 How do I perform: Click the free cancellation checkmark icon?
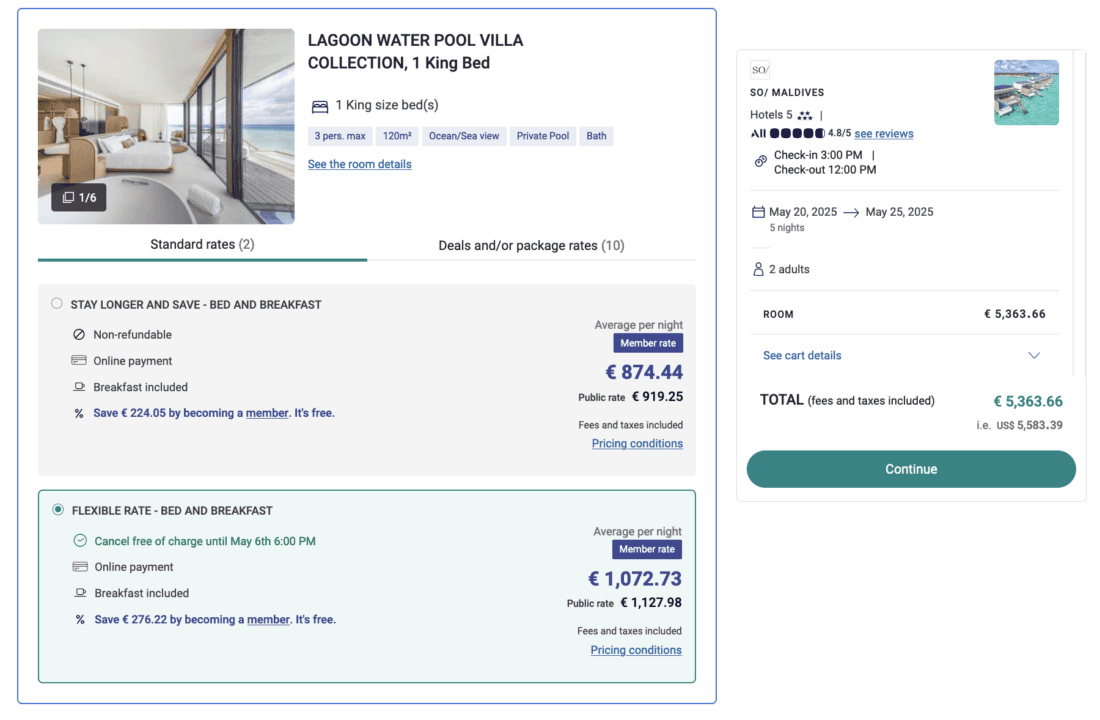tap(80, 541)
